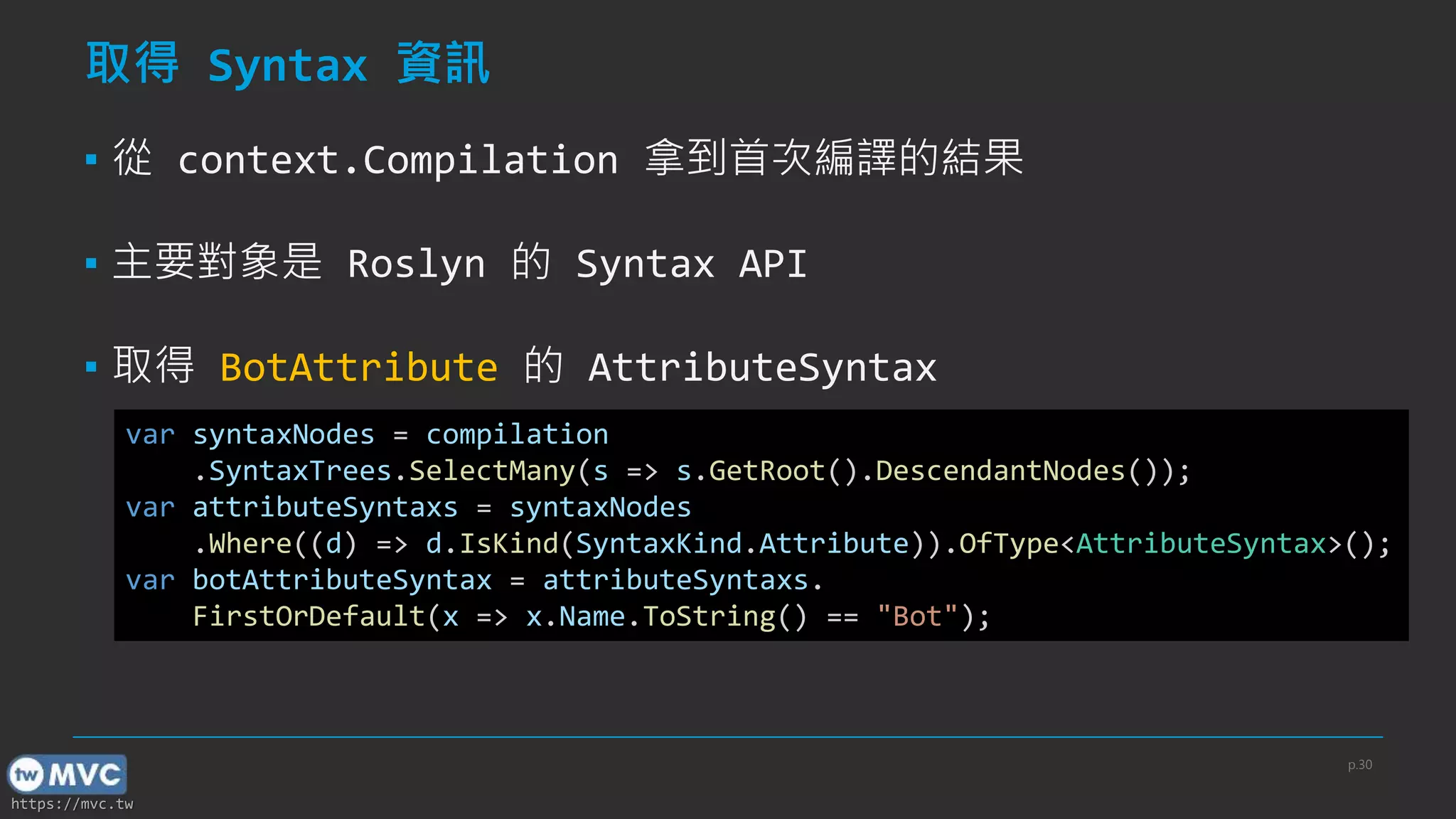Click '.SyntaxTrees' in the code block
Image resolution: width=1456 pixels, height=819 pixels.
coord(292,471)
